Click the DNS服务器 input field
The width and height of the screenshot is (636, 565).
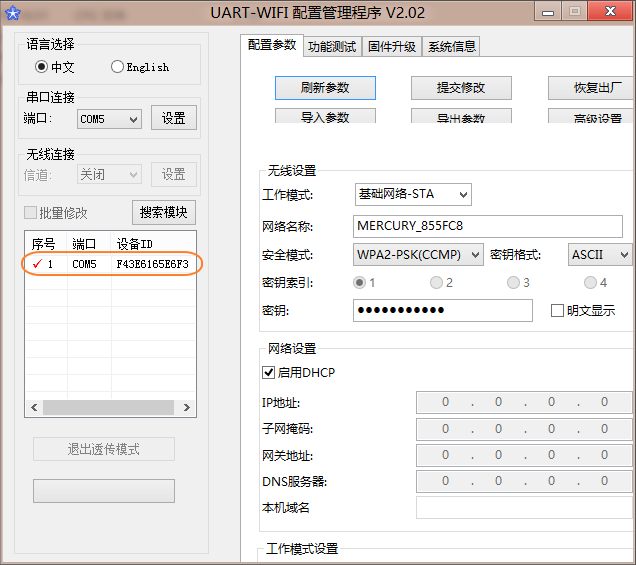click(526, 481)
